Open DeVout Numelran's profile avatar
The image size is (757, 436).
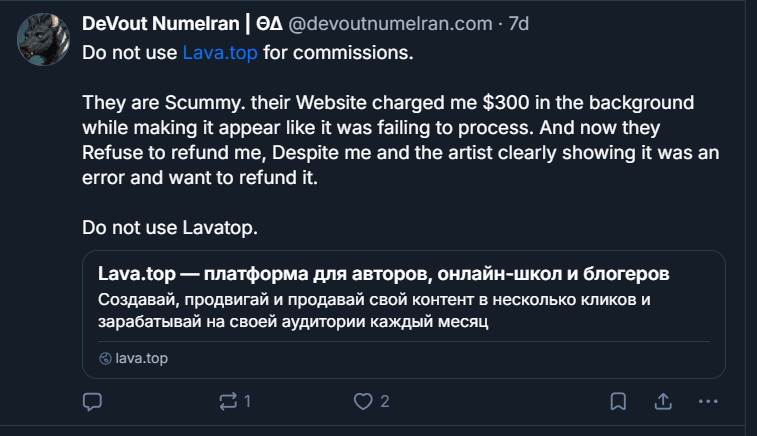point(43,41)
